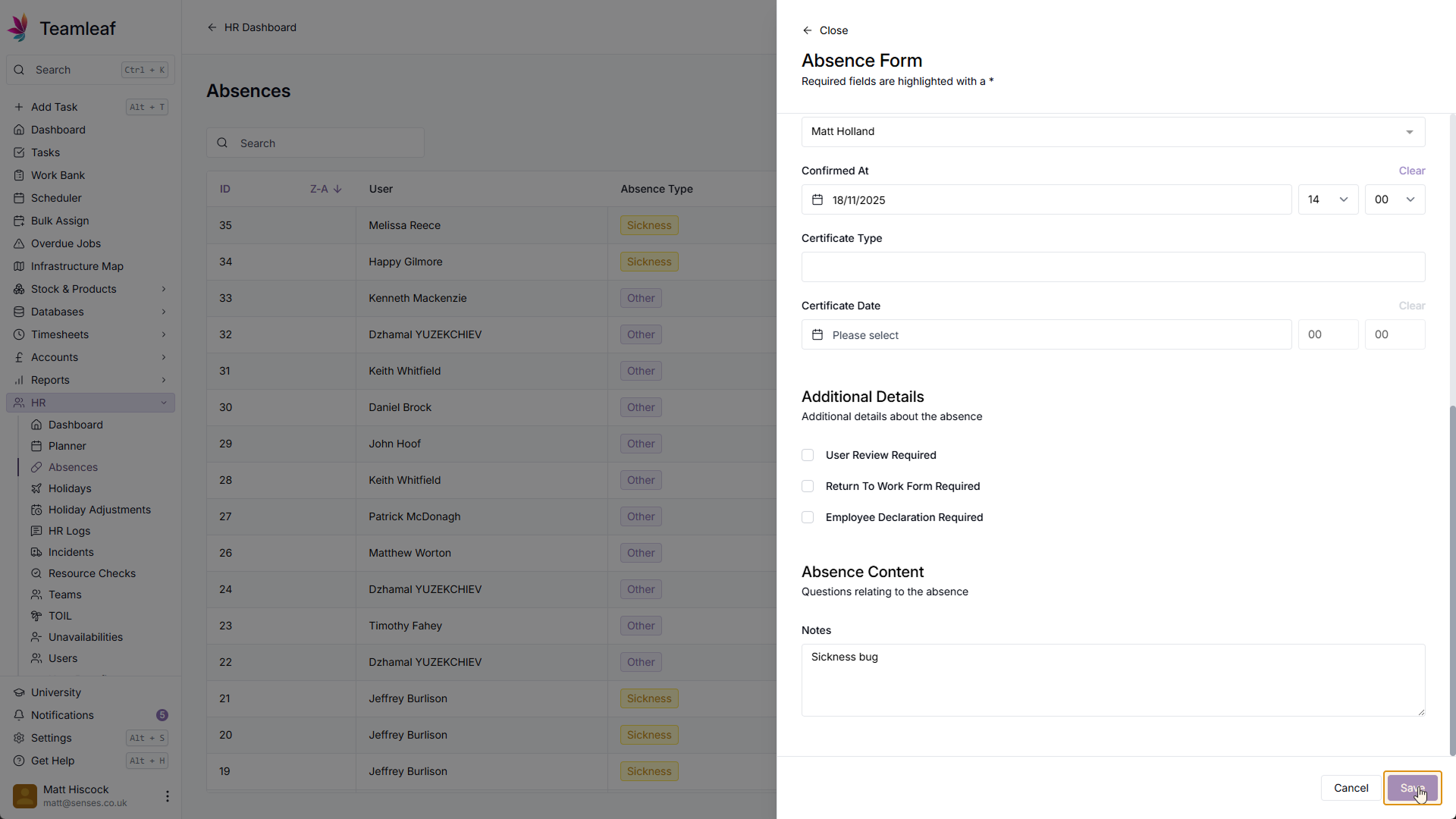
Task: Enable User Review Required checkbox
Action: click(808, 455)
